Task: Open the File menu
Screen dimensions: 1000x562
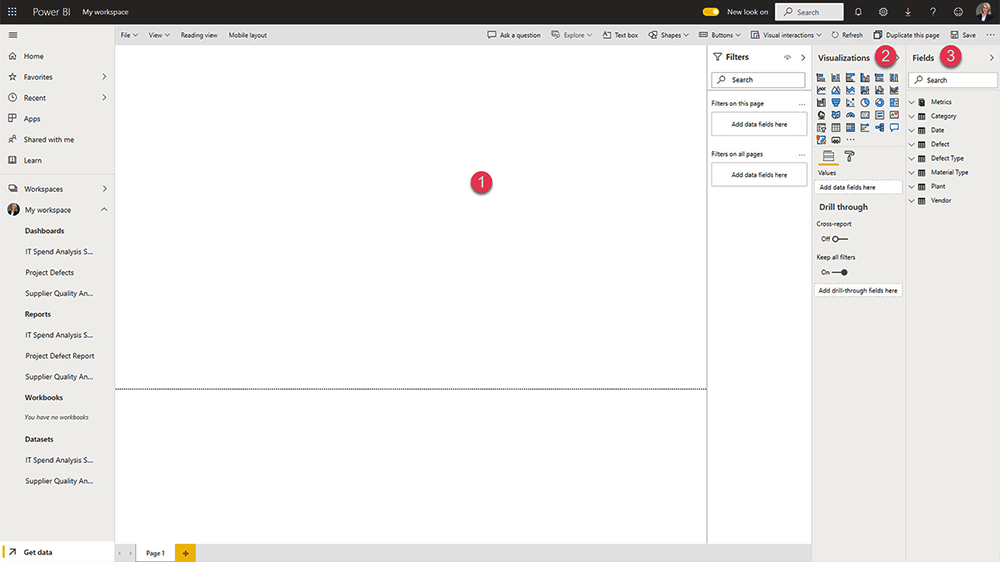Action: pos(129,35)
